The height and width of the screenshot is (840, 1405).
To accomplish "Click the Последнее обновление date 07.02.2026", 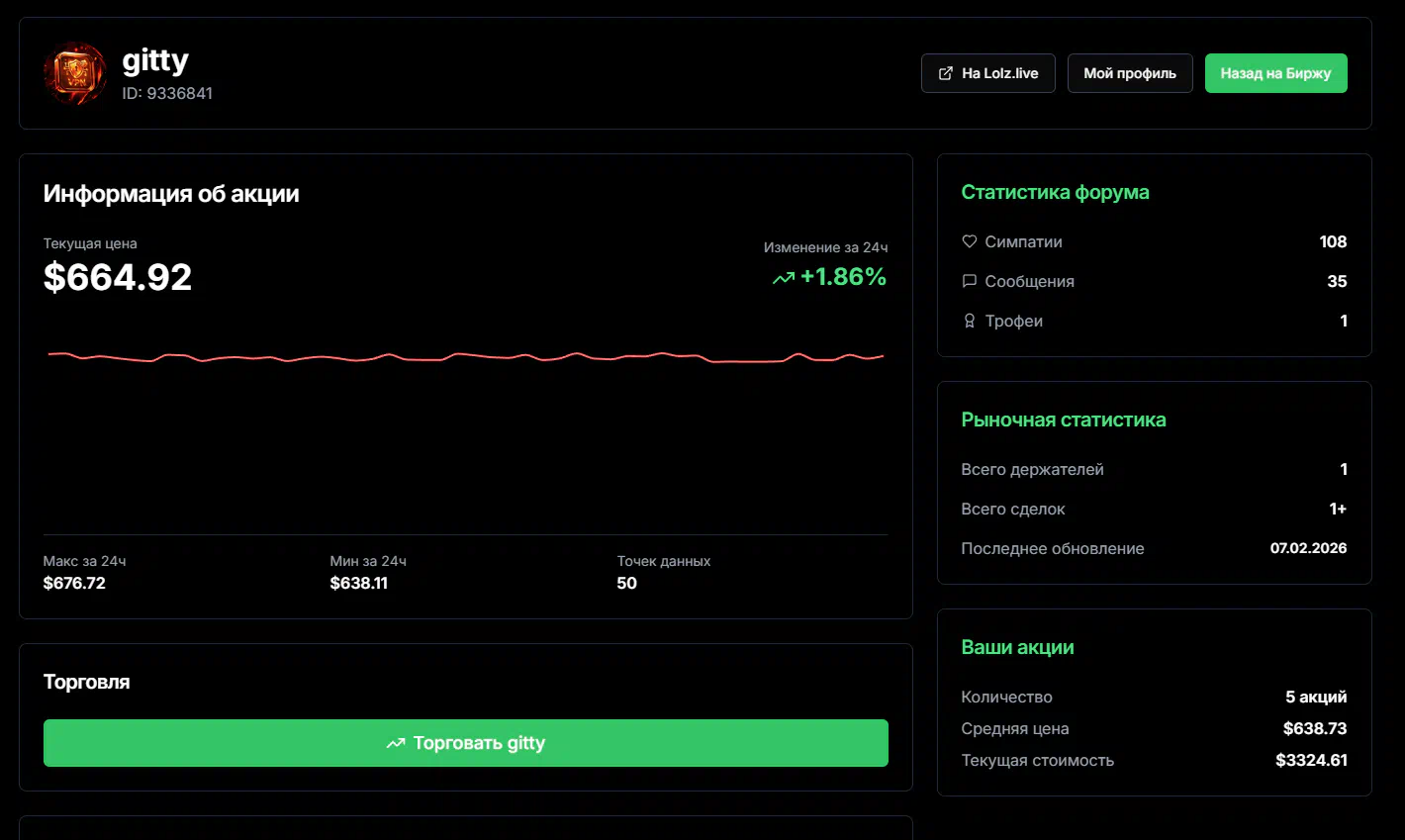I will tap(1308, 548).
